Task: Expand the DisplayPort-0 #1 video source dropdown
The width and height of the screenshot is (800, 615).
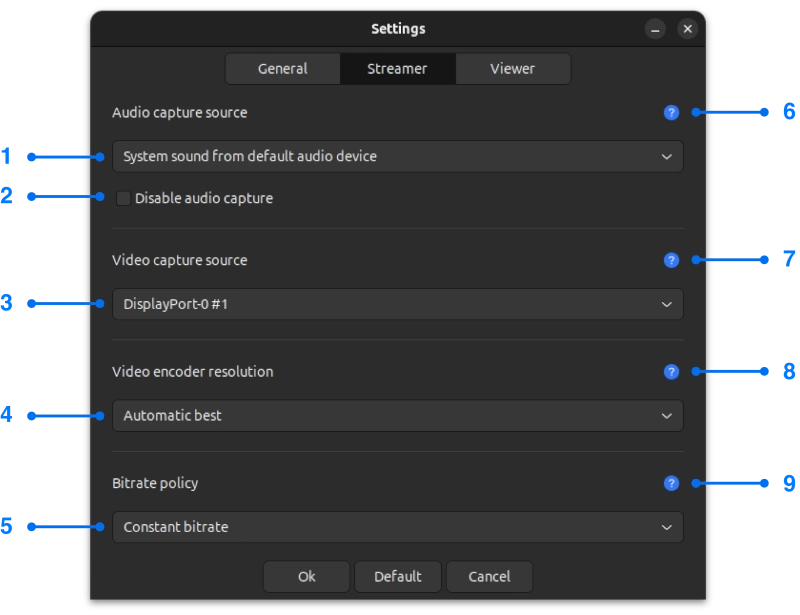Action: pos(398,304)
